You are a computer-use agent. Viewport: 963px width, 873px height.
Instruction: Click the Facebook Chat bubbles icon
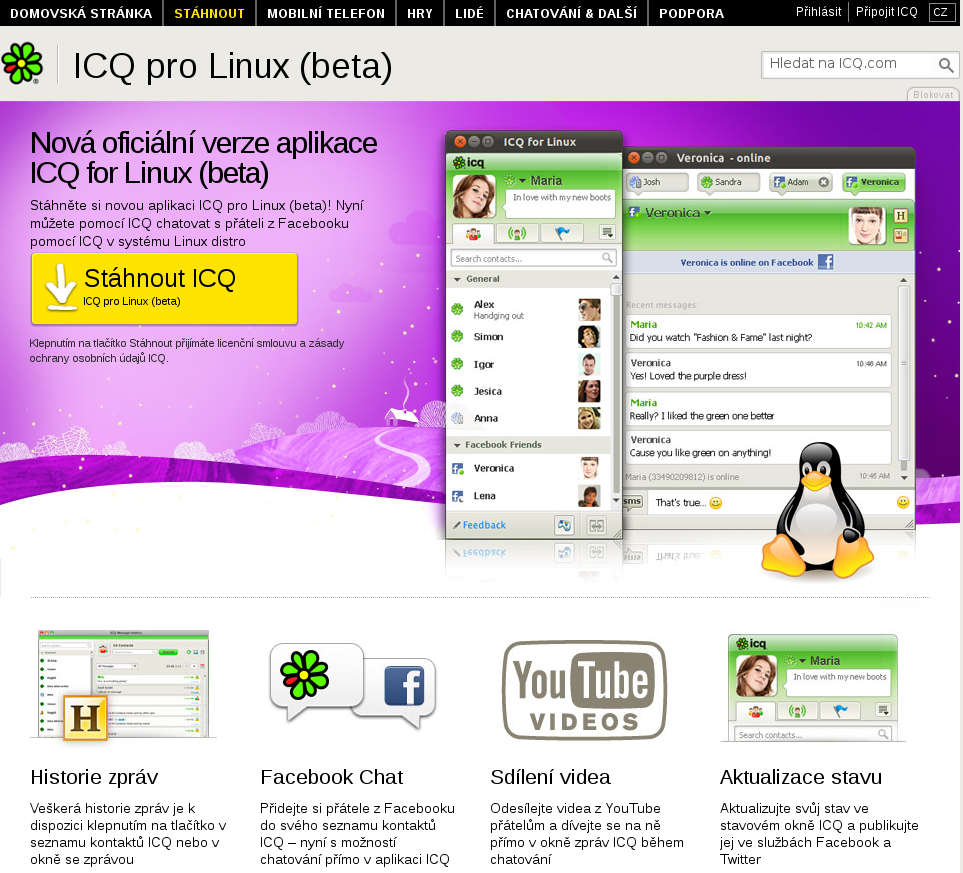[x=352, y=686]
